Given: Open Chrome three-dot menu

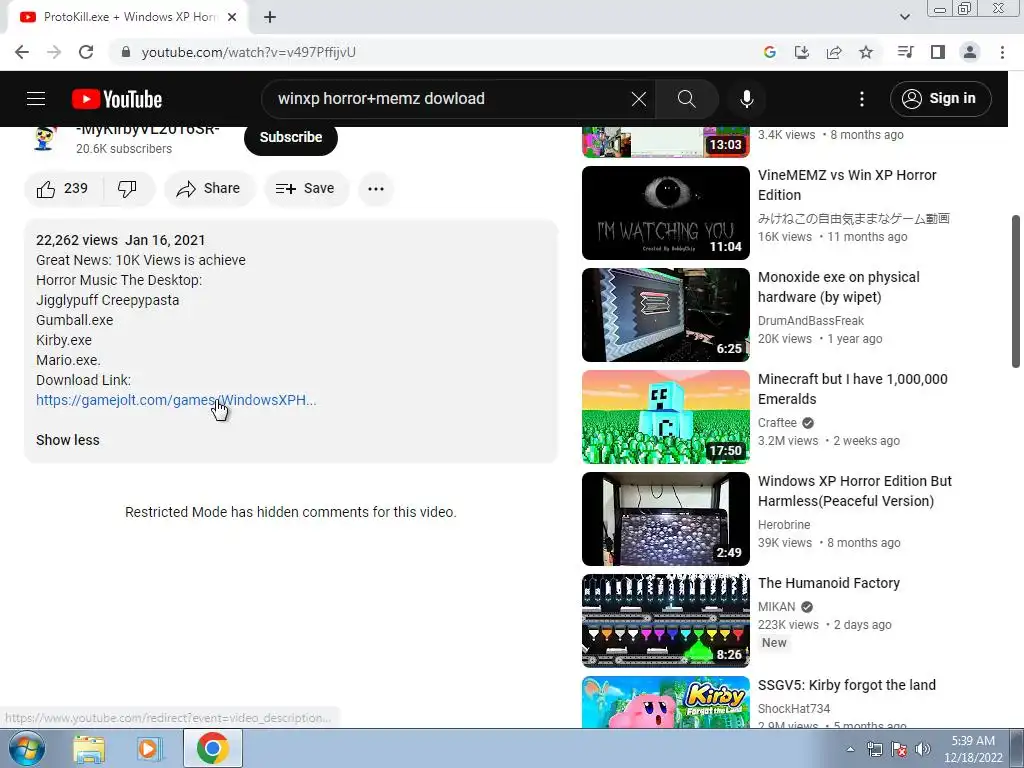Looking at the screenshot, I should (1002, 52).
